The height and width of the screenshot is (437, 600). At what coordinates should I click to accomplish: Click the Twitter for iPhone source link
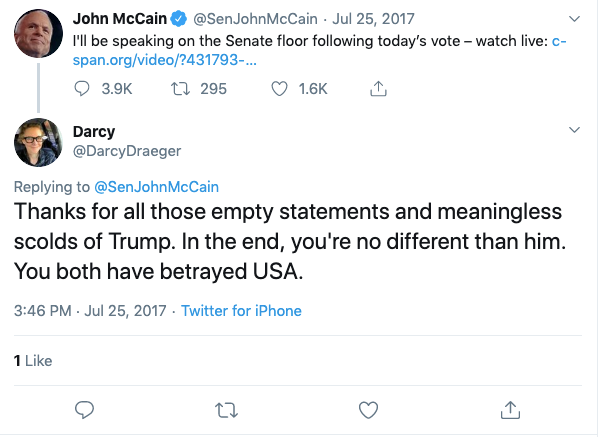point(241,310)
